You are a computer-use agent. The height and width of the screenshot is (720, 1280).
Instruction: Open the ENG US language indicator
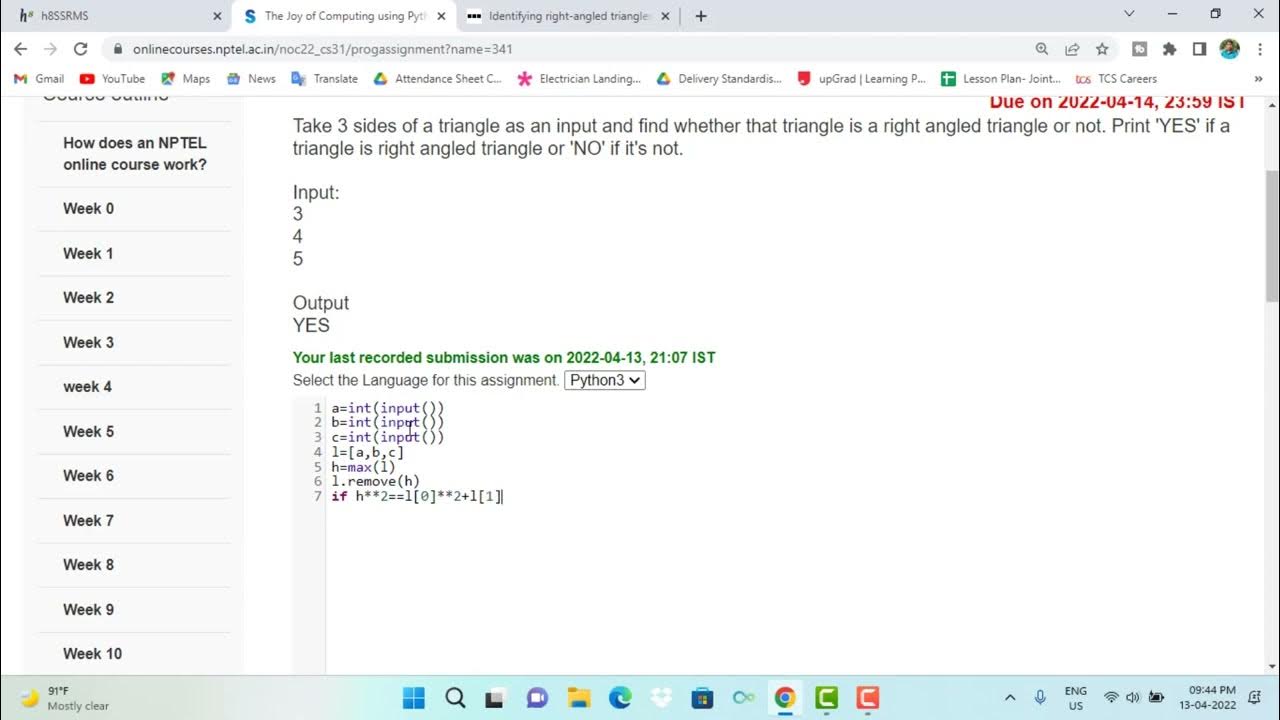coord(1076,698)
